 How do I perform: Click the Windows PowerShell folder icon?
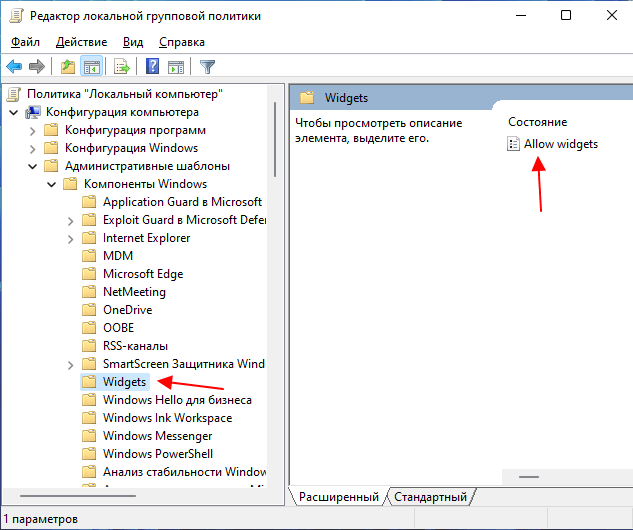coord(89,454)
